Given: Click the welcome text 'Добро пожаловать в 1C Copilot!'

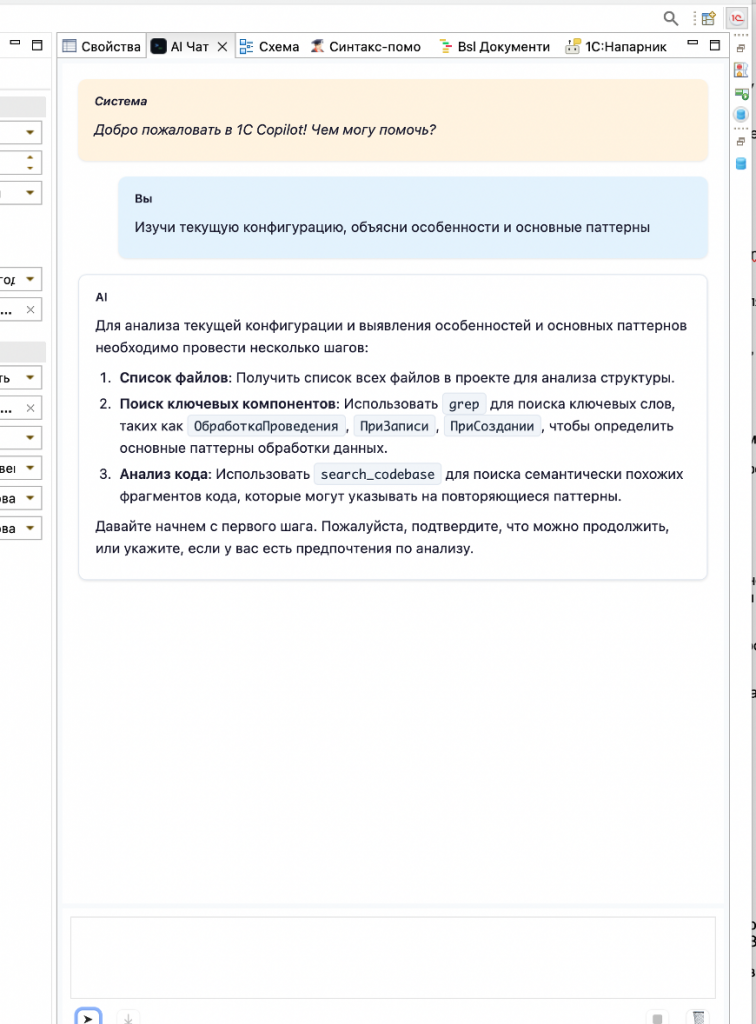Looking at the screenshot, I should [200, 130].
